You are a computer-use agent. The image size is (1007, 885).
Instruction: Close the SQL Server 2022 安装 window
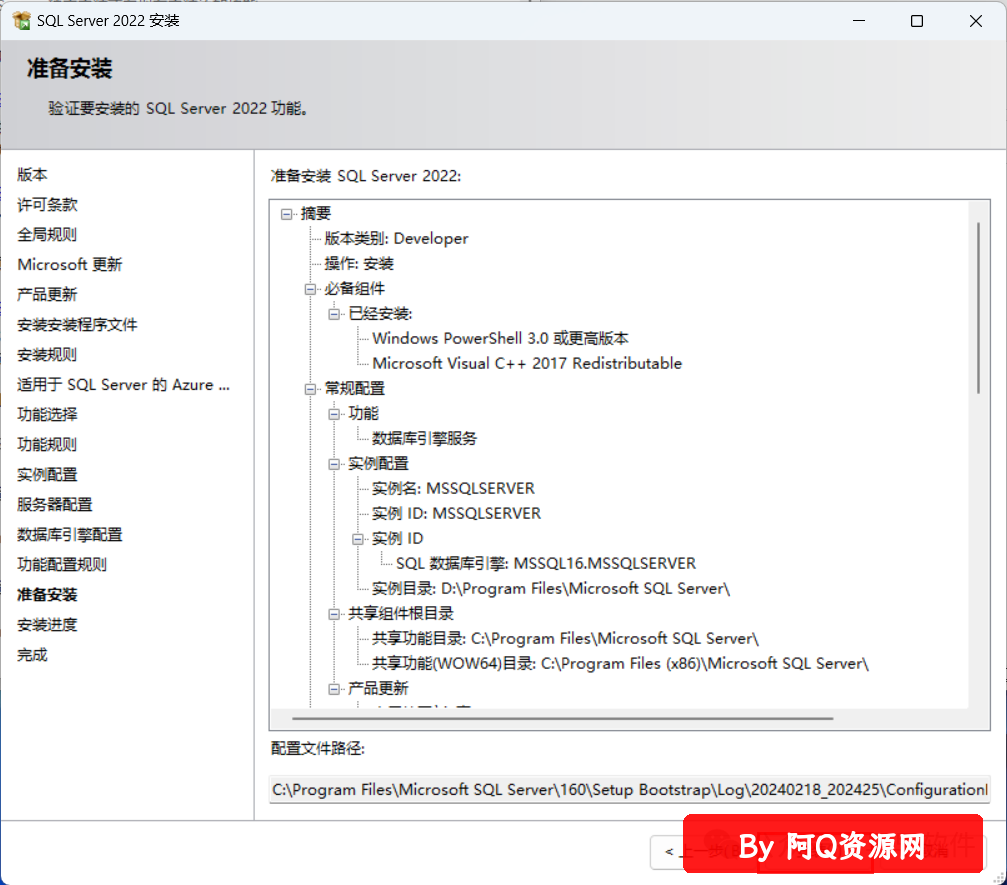[976, 21]
